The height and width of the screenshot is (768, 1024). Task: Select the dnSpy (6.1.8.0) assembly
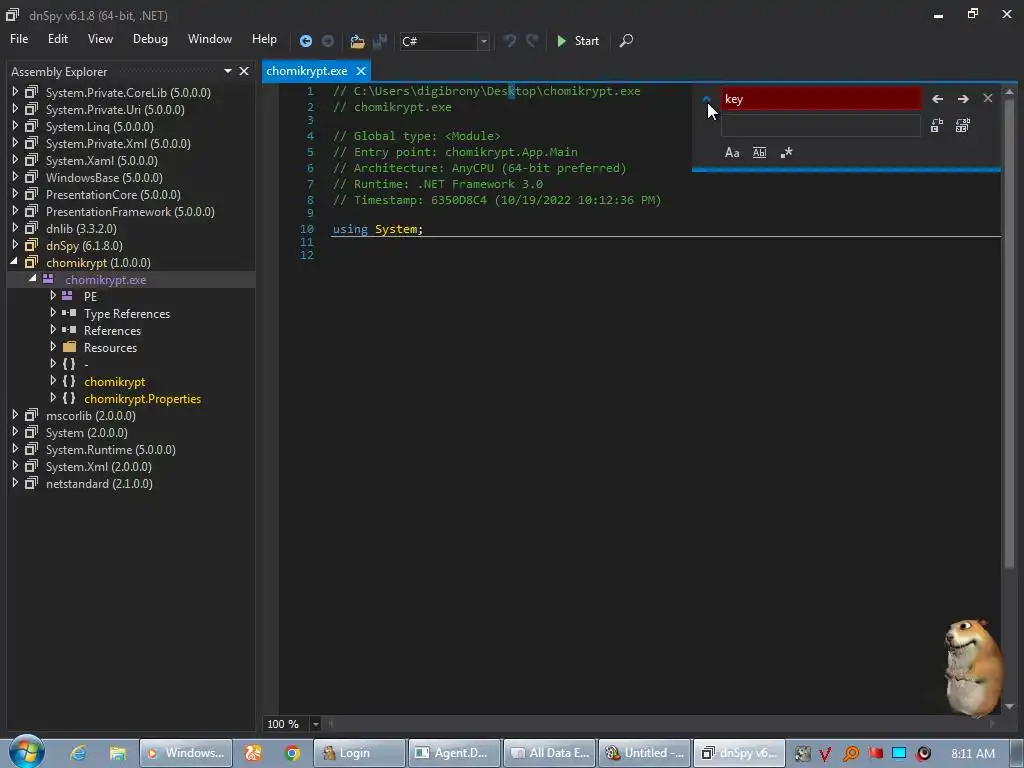point(84,246)
